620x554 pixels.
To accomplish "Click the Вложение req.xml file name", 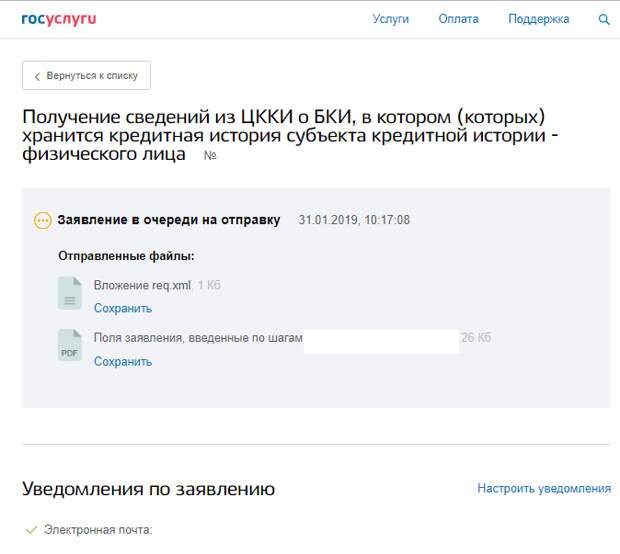I will pos(142,285).
